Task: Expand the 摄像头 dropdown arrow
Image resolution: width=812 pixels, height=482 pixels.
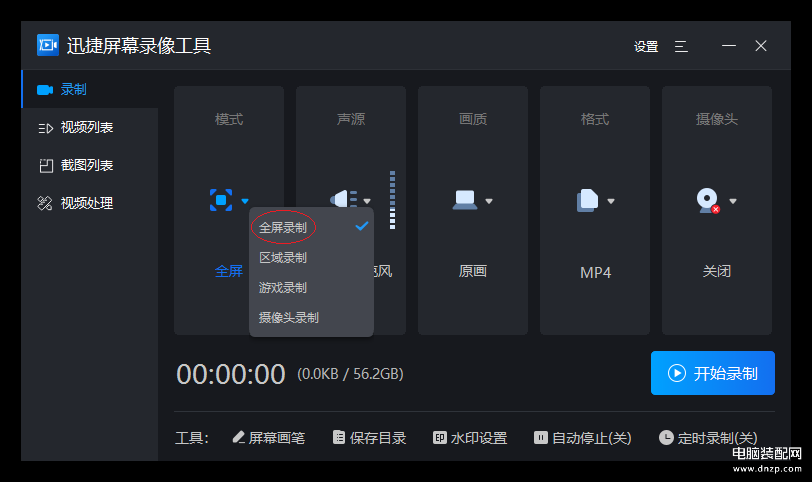Action: tap(733, 201)
